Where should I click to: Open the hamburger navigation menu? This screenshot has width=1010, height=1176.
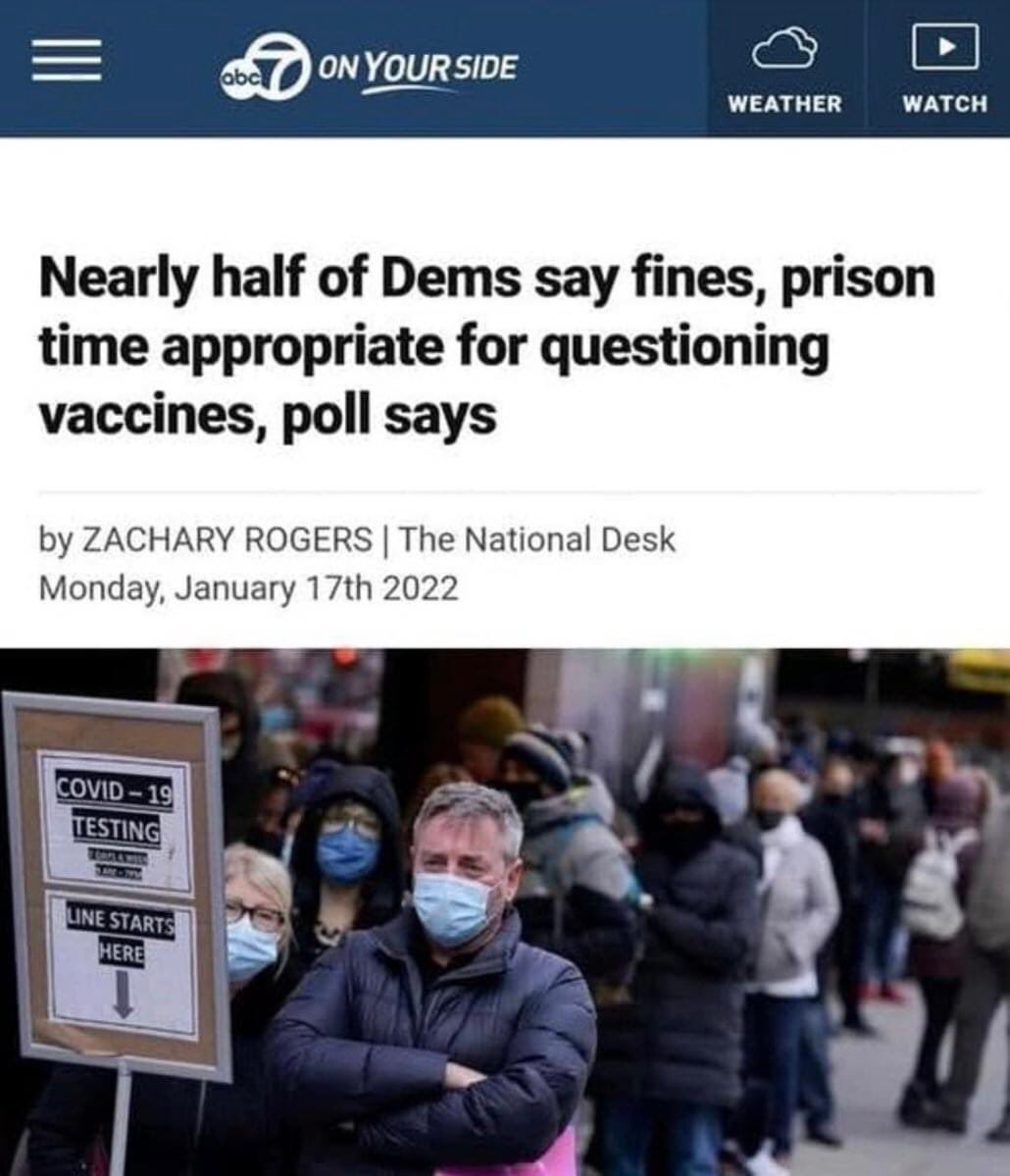(66, 60)
